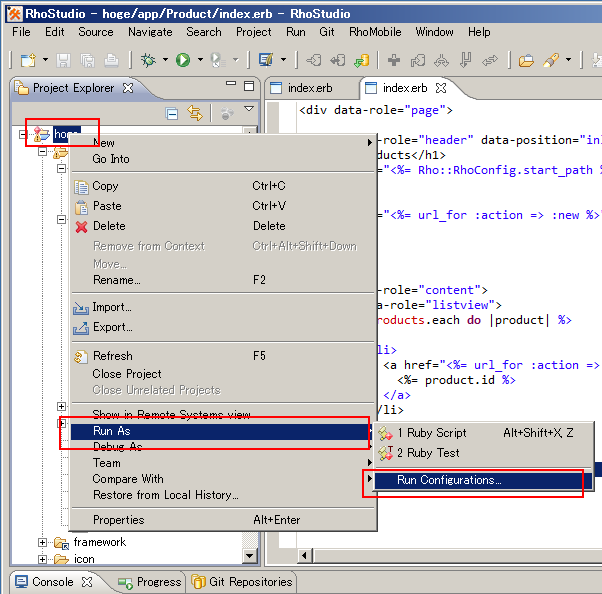Click the open folder toolbar icon
602x594 pixels.
[x=526, y=60]
